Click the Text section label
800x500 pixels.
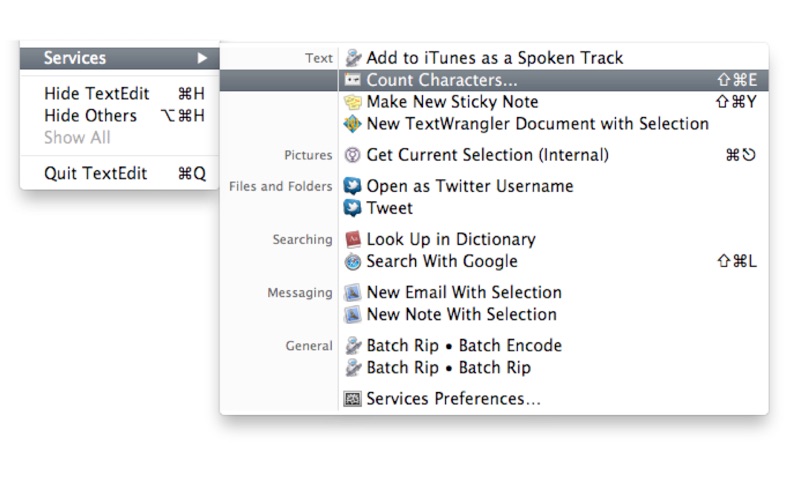tap(319, 58)
